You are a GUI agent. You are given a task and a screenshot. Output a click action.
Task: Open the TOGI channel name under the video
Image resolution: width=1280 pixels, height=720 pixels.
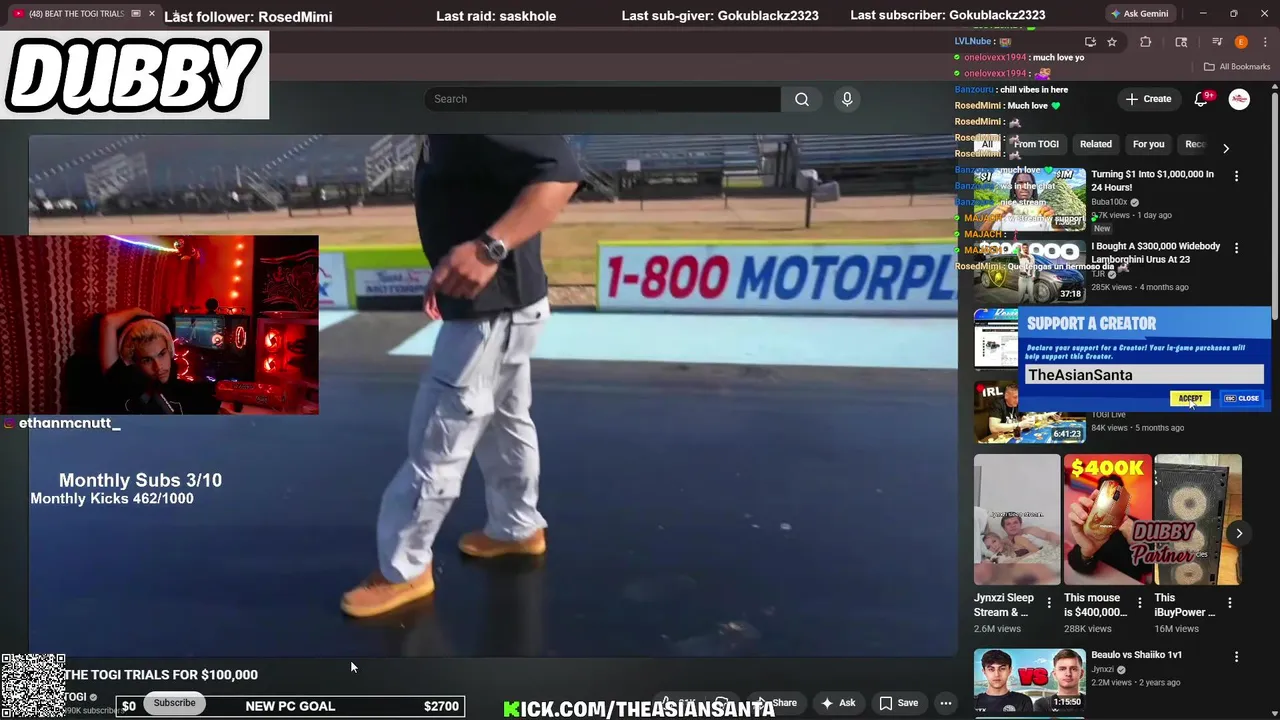76,697
